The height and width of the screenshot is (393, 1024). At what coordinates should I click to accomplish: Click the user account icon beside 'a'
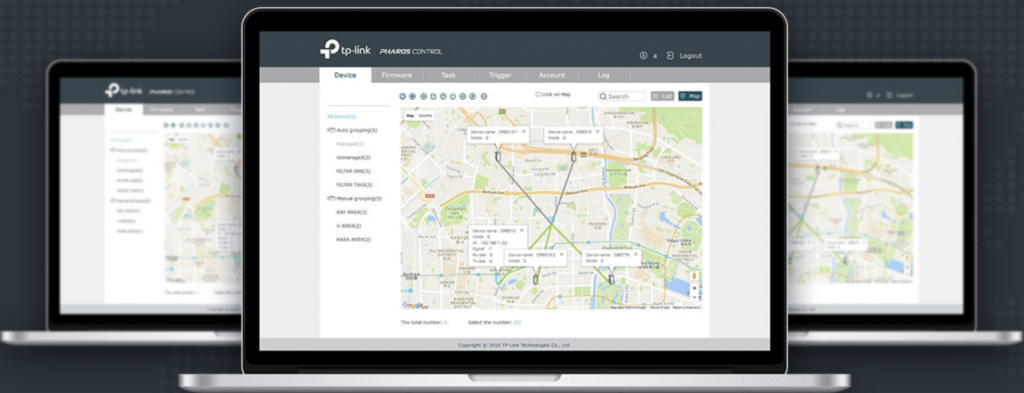click(643, 56)
